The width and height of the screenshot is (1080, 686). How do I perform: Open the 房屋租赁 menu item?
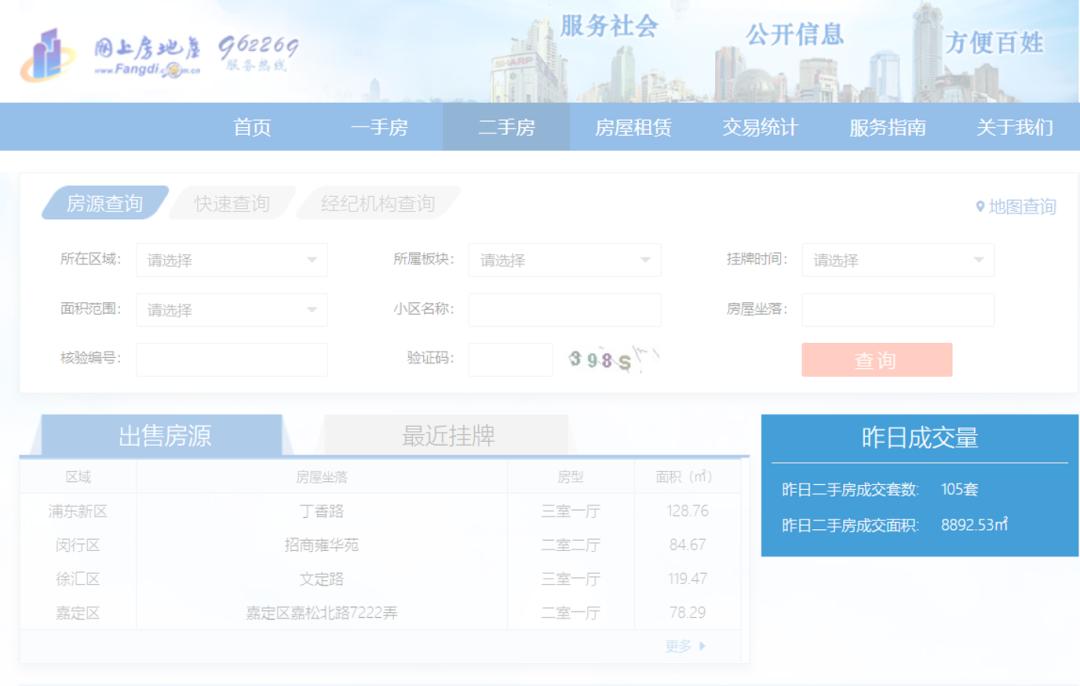(633, 127)
